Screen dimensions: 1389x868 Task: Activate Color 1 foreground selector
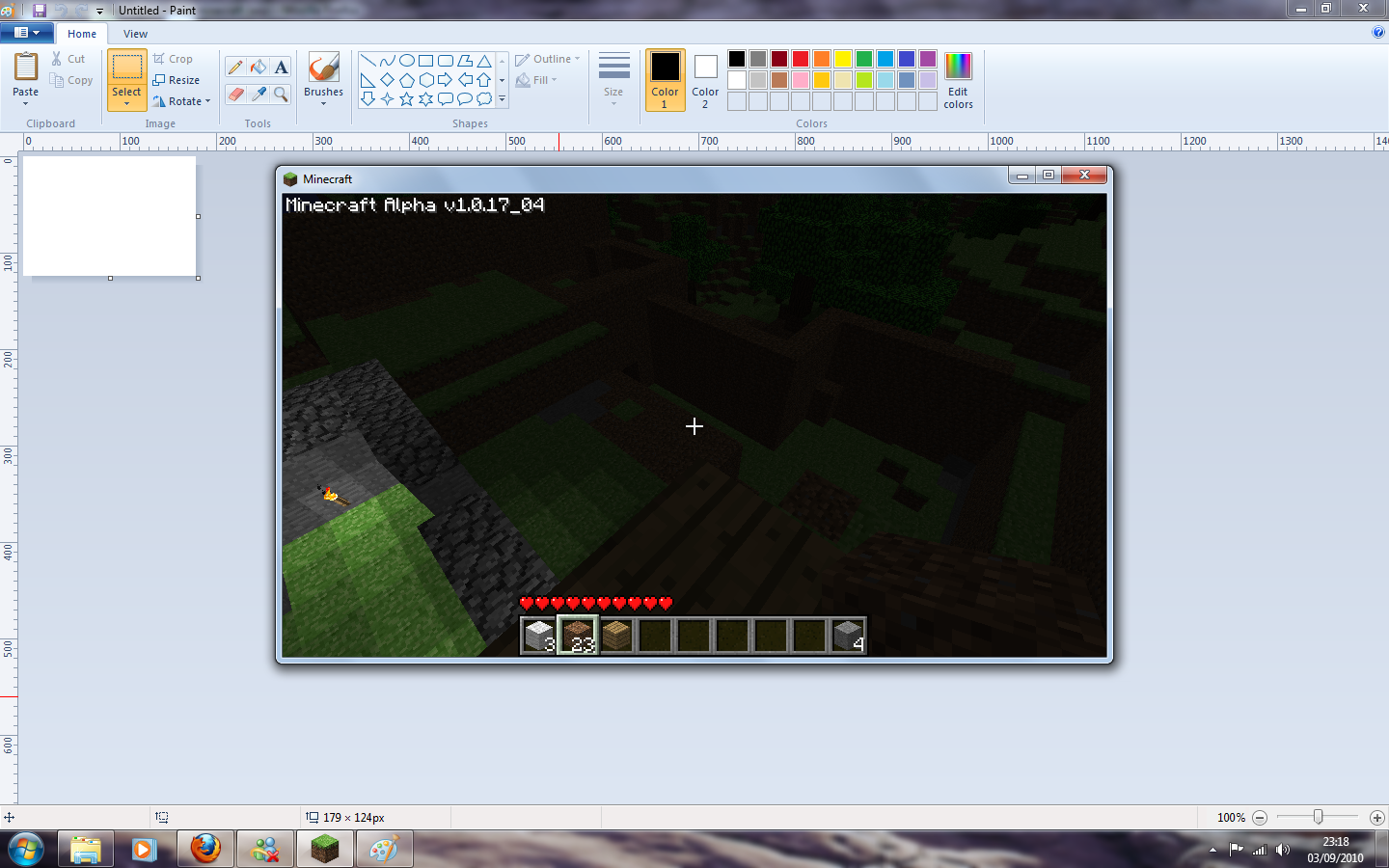point(665,80)
